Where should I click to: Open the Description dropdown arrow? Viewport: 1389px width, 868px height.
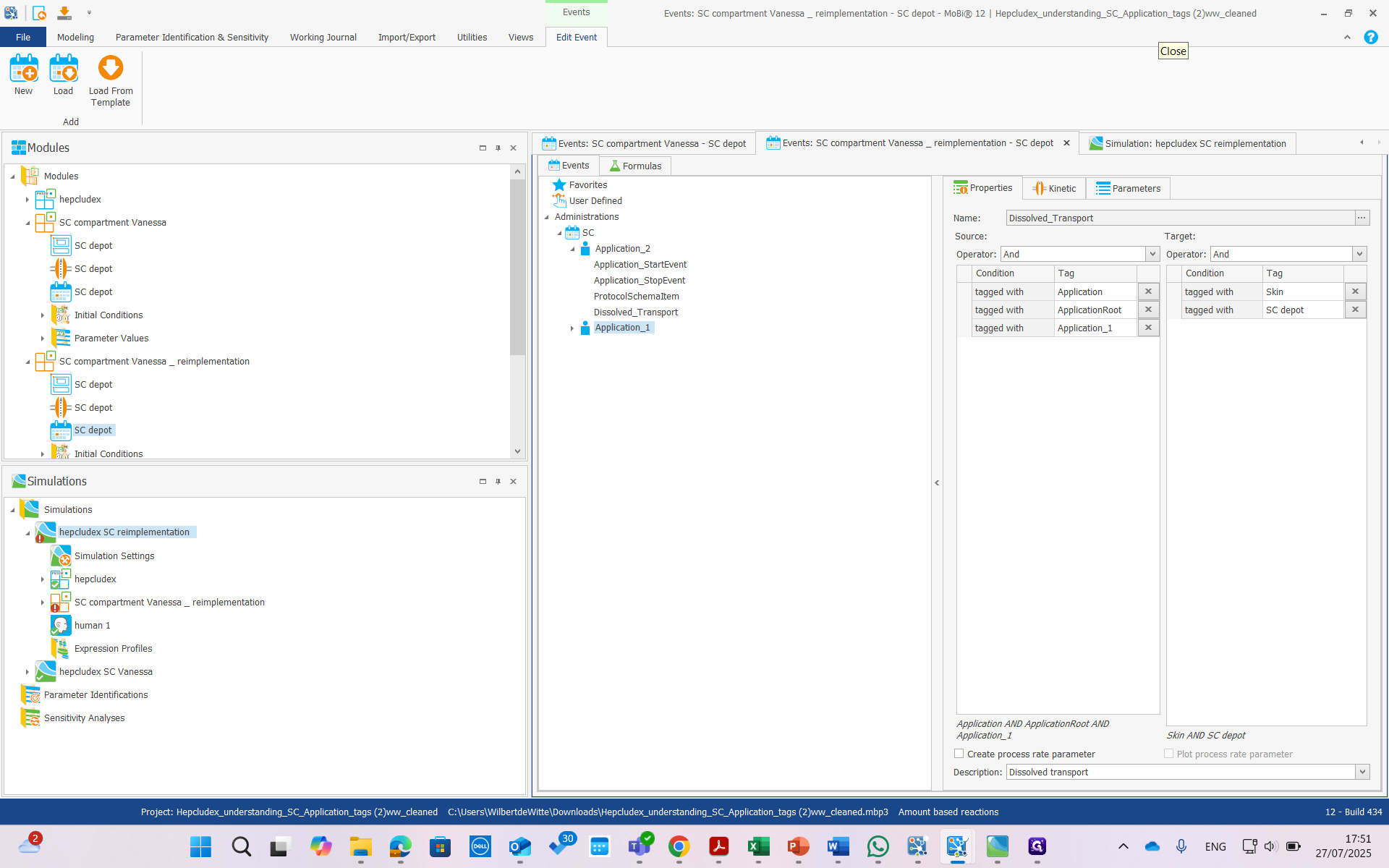click(x=1362, y=772)
